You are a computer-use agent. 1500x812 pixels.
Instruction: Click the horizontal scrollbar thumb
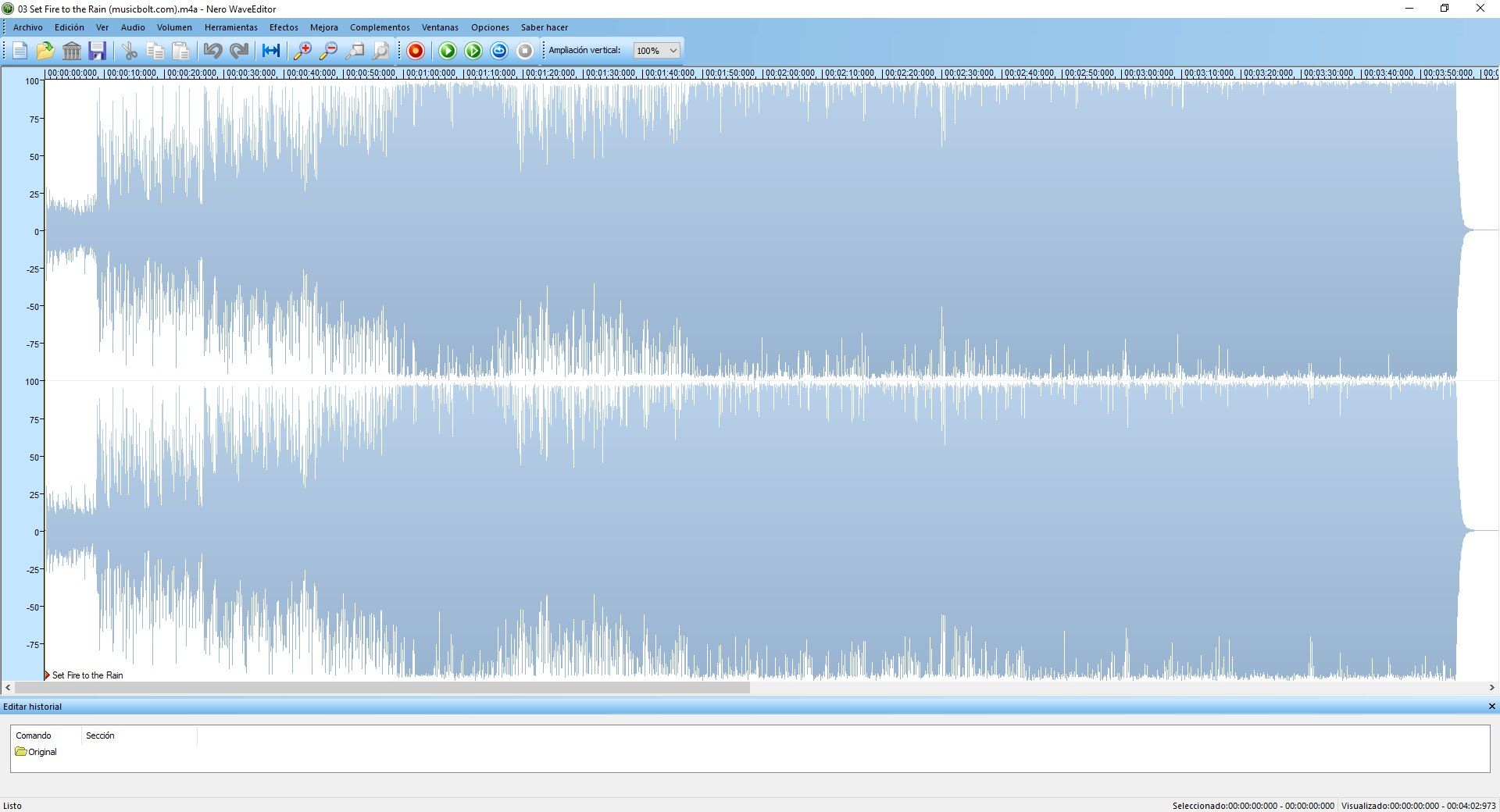click(x=382, y=688)
